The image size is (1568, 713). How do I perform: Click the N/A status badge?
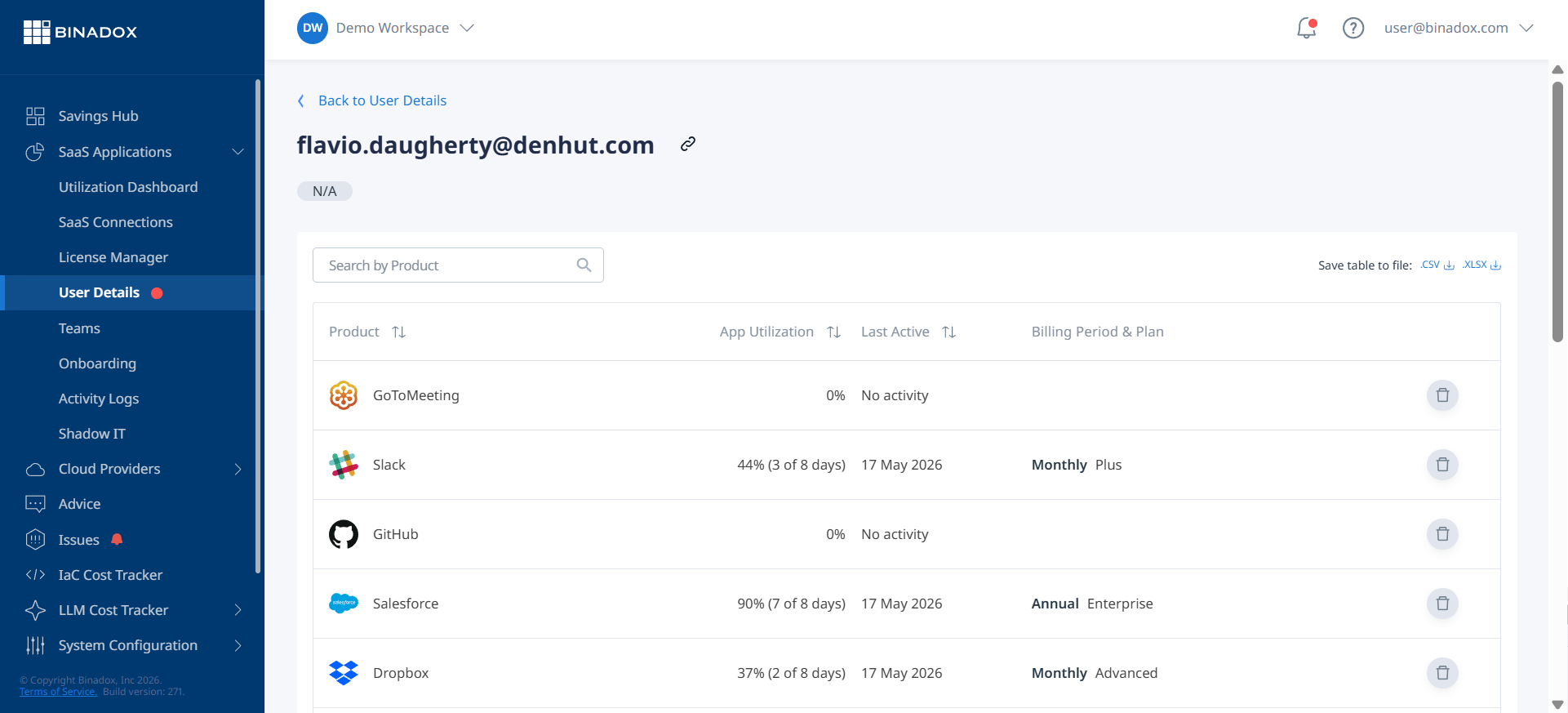tap(324, 191)
